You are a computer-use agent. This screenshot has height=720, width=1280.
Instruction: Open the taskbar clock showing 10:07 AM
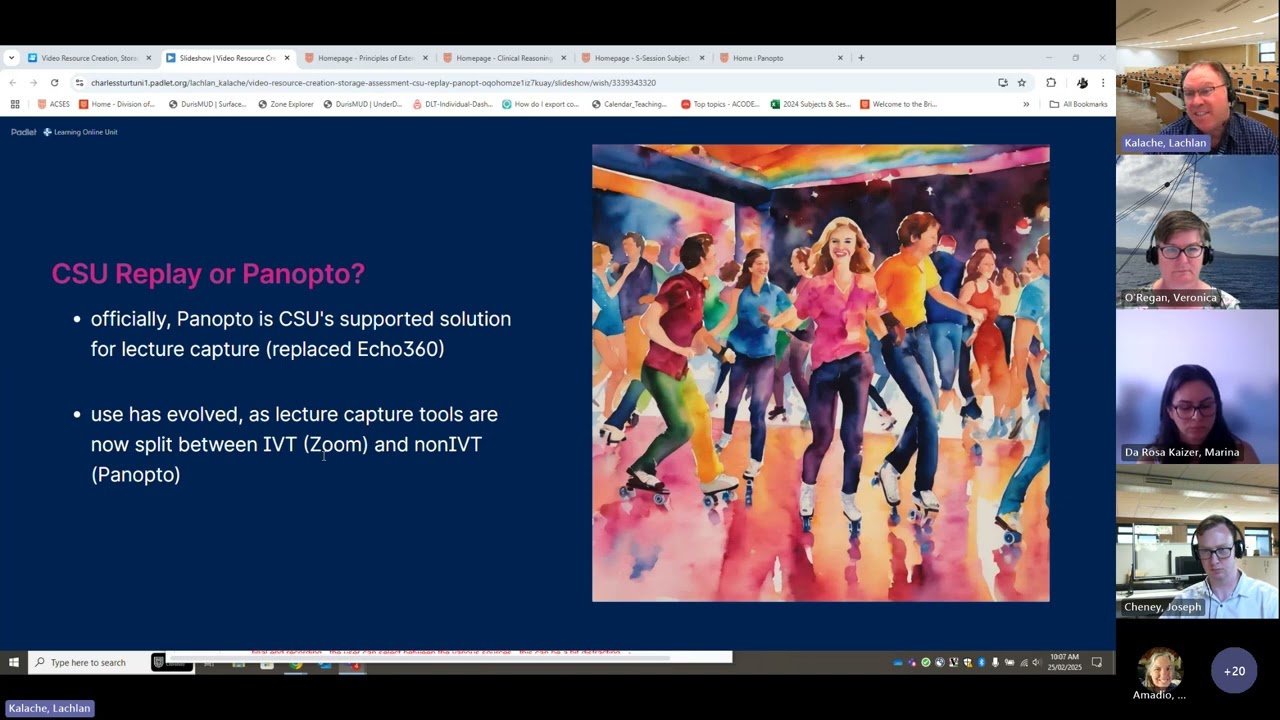coord(1064,662)
